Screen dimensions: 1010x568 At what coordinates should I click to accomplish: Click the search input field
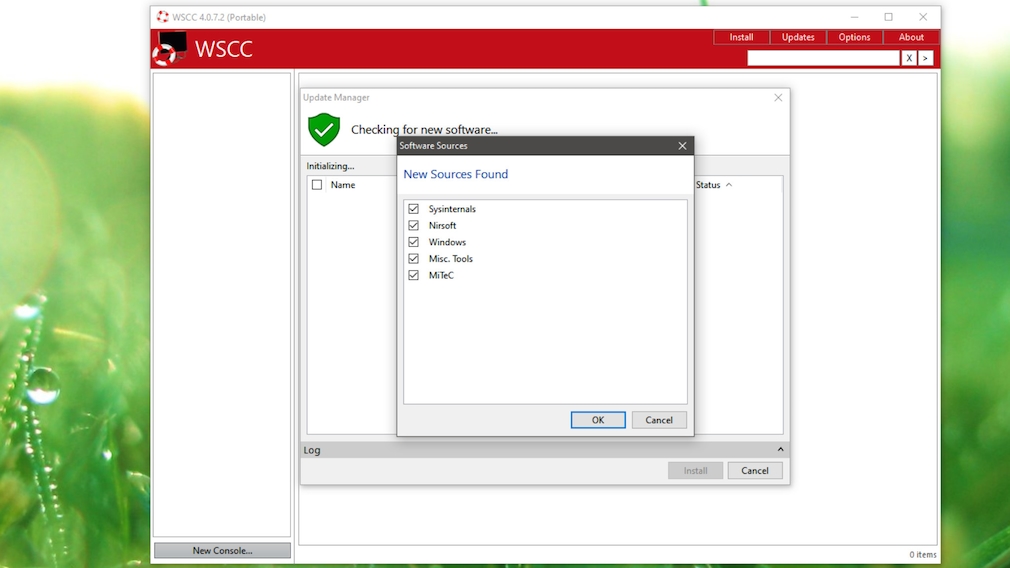[823, 58]
